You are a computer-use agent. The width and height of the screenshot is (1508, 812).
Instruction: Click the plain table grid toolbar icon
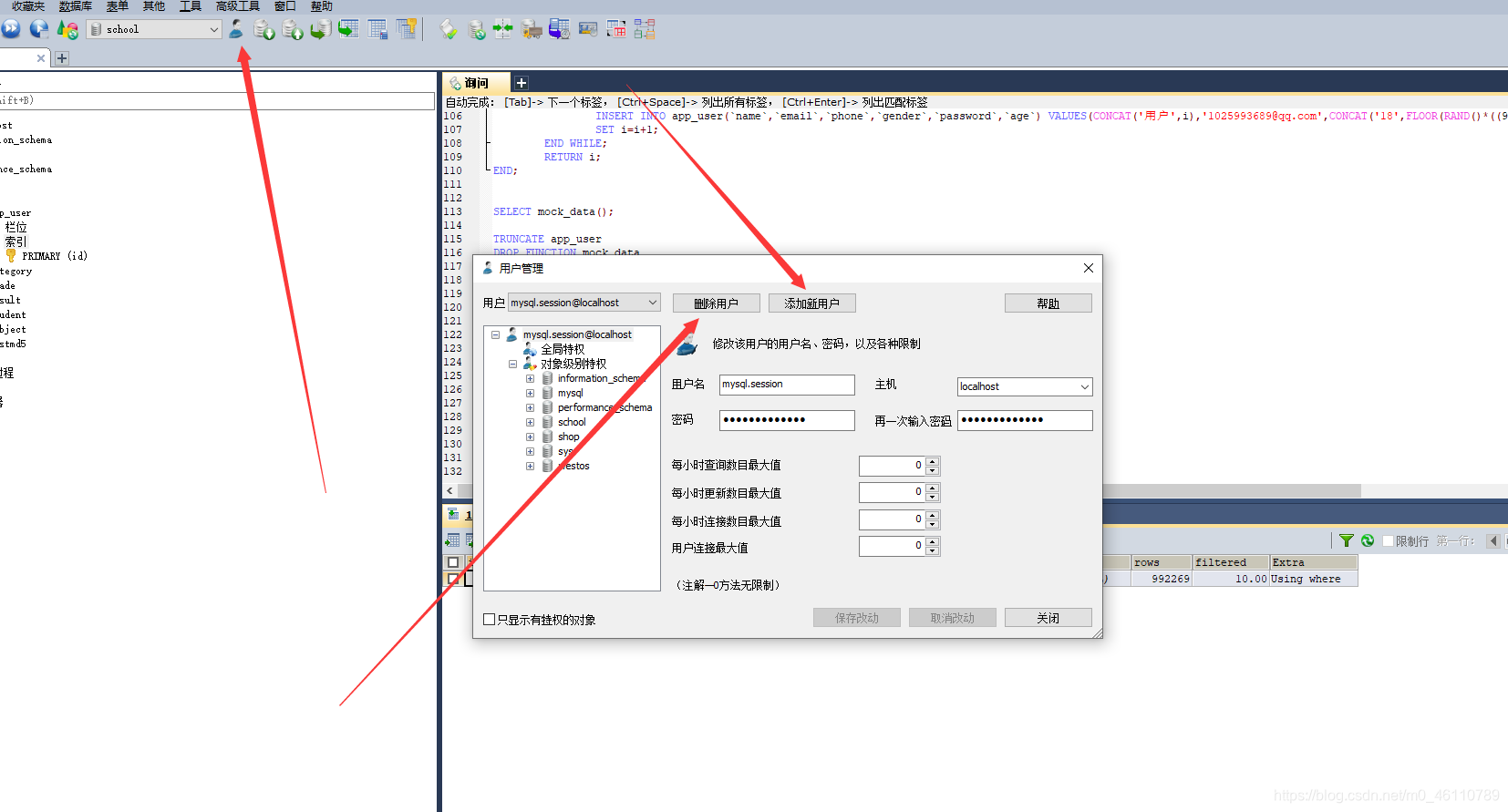coord(377,29)
